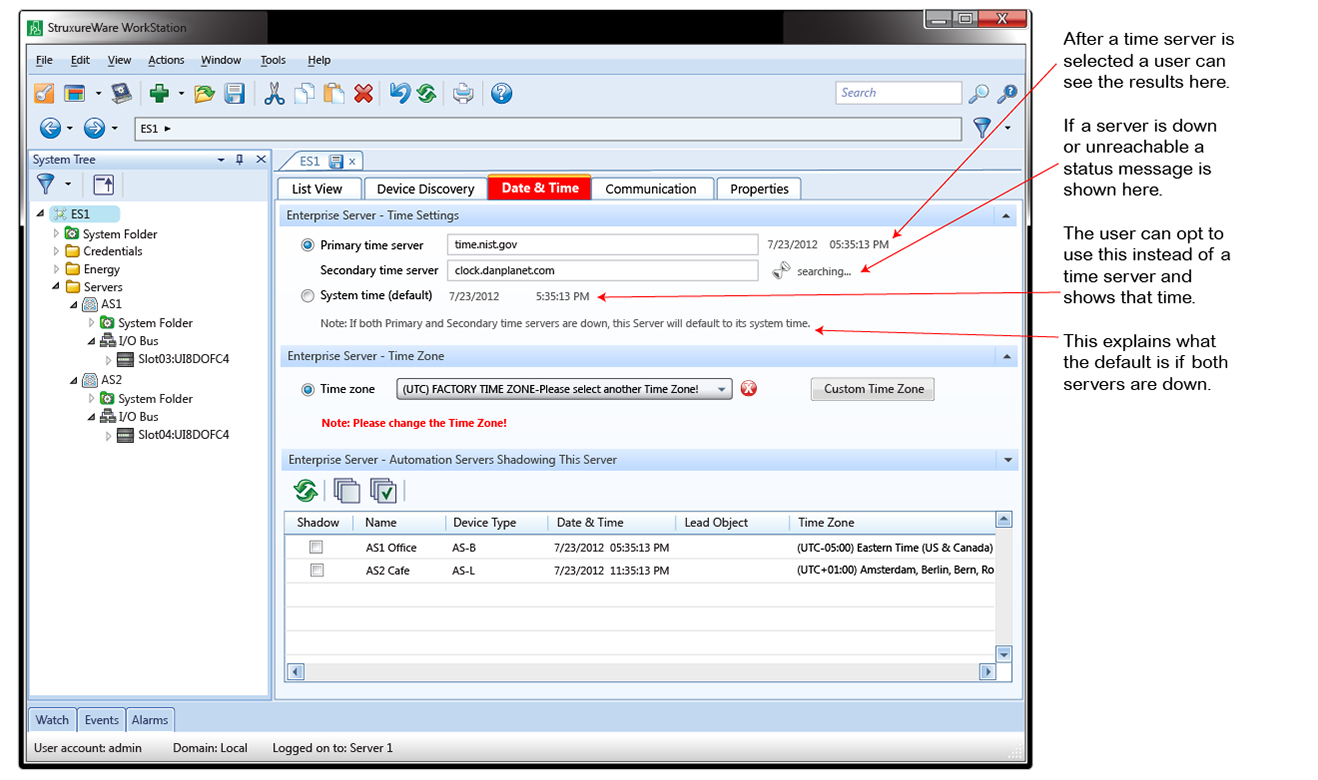1318x780 pixels.
Task: Expand the Credentials folder node
Action: point(57,252)
